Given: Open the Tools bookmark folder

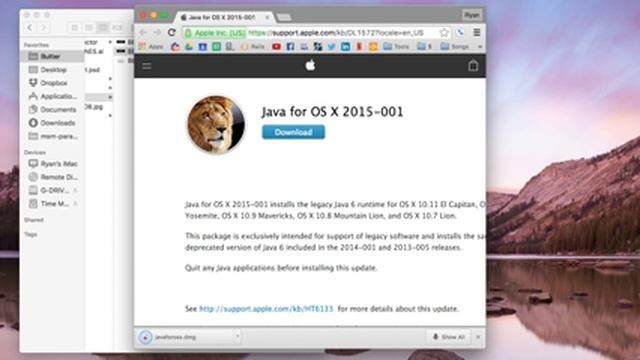Looking at the screenshot, I should pyautogui.click(x=396, y=47).
